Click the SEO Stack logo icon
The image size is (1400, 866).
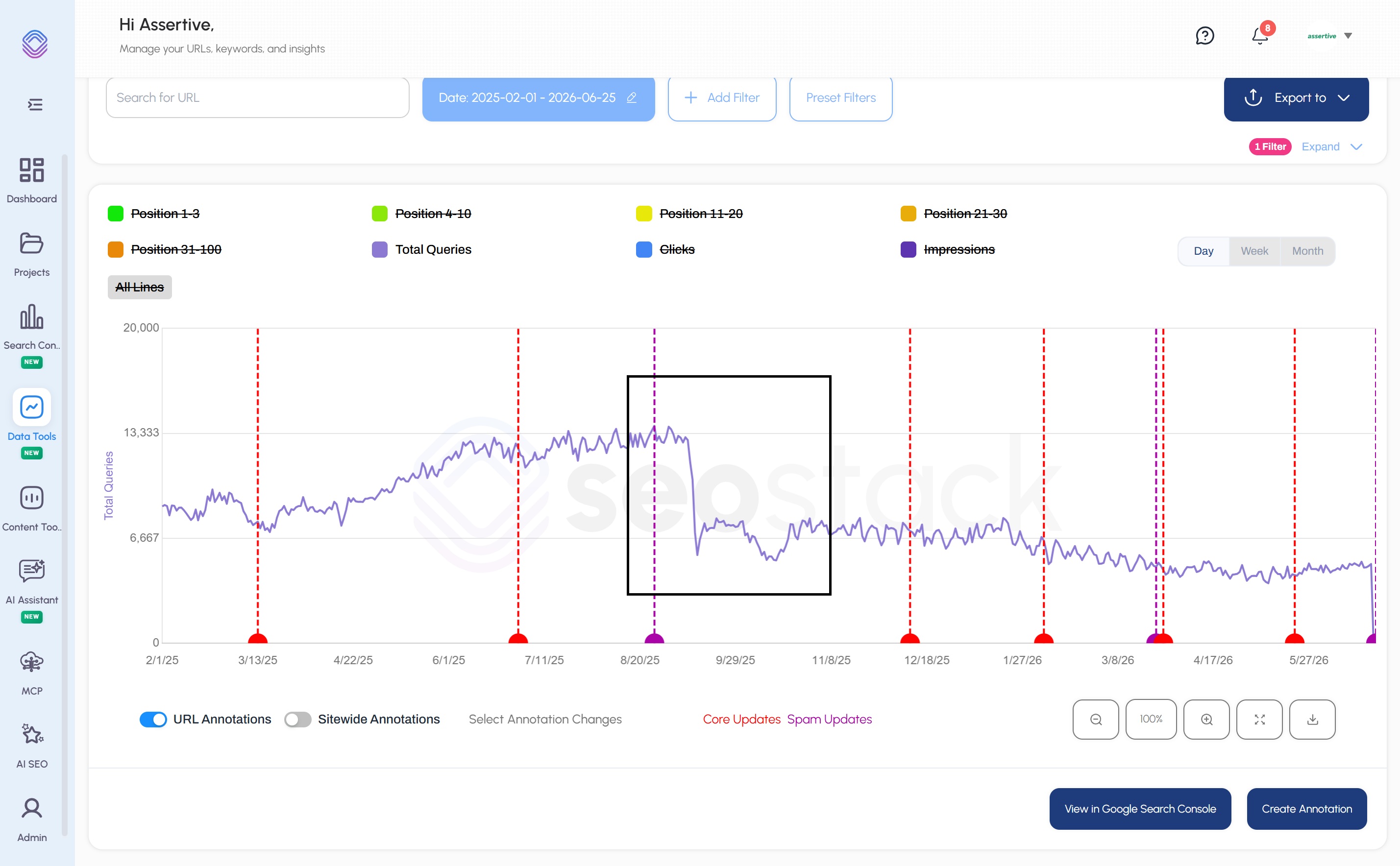pos(34,44)
